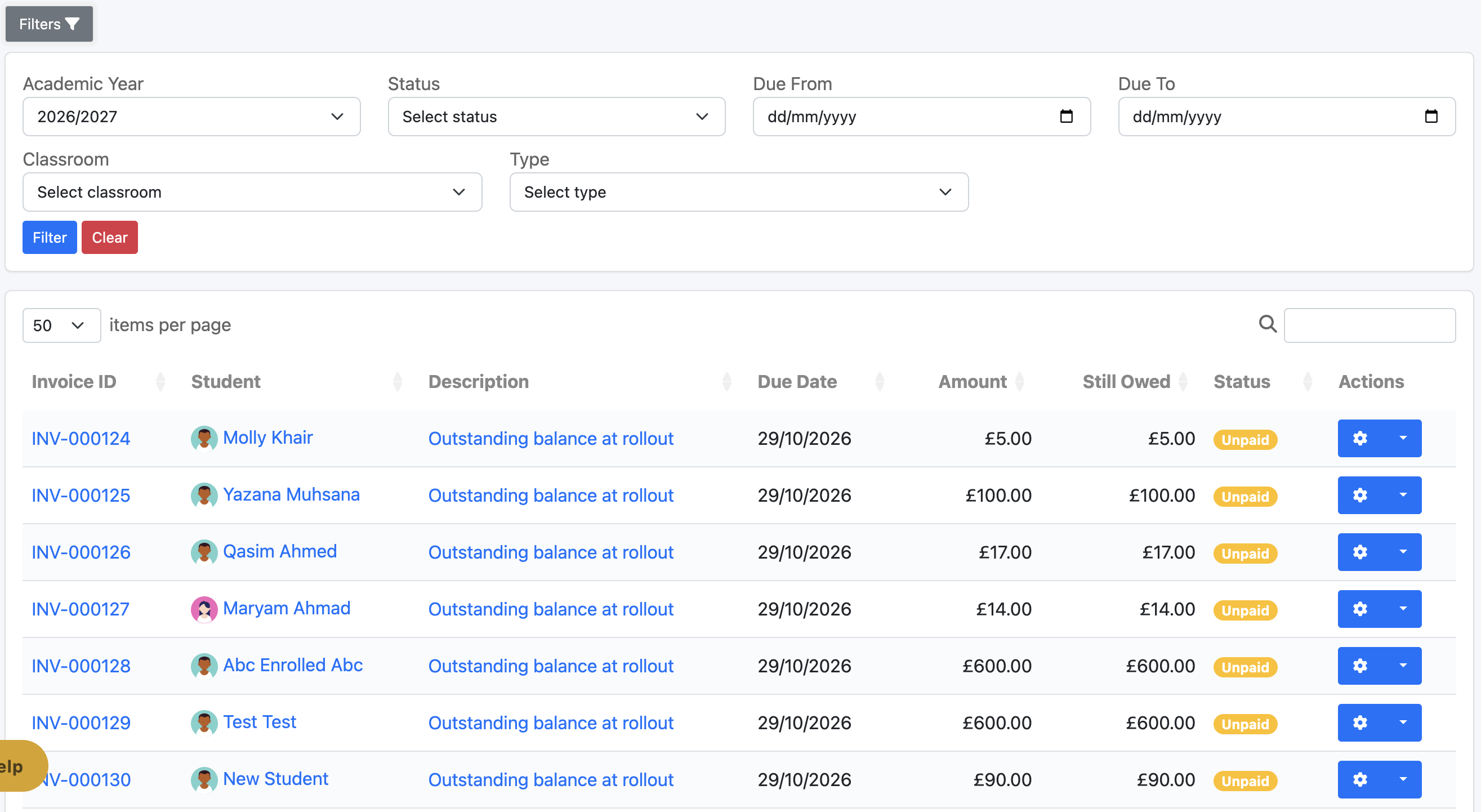Click the gear icon for INV-000130
Screen dimensions: 1481x812
1360,780
